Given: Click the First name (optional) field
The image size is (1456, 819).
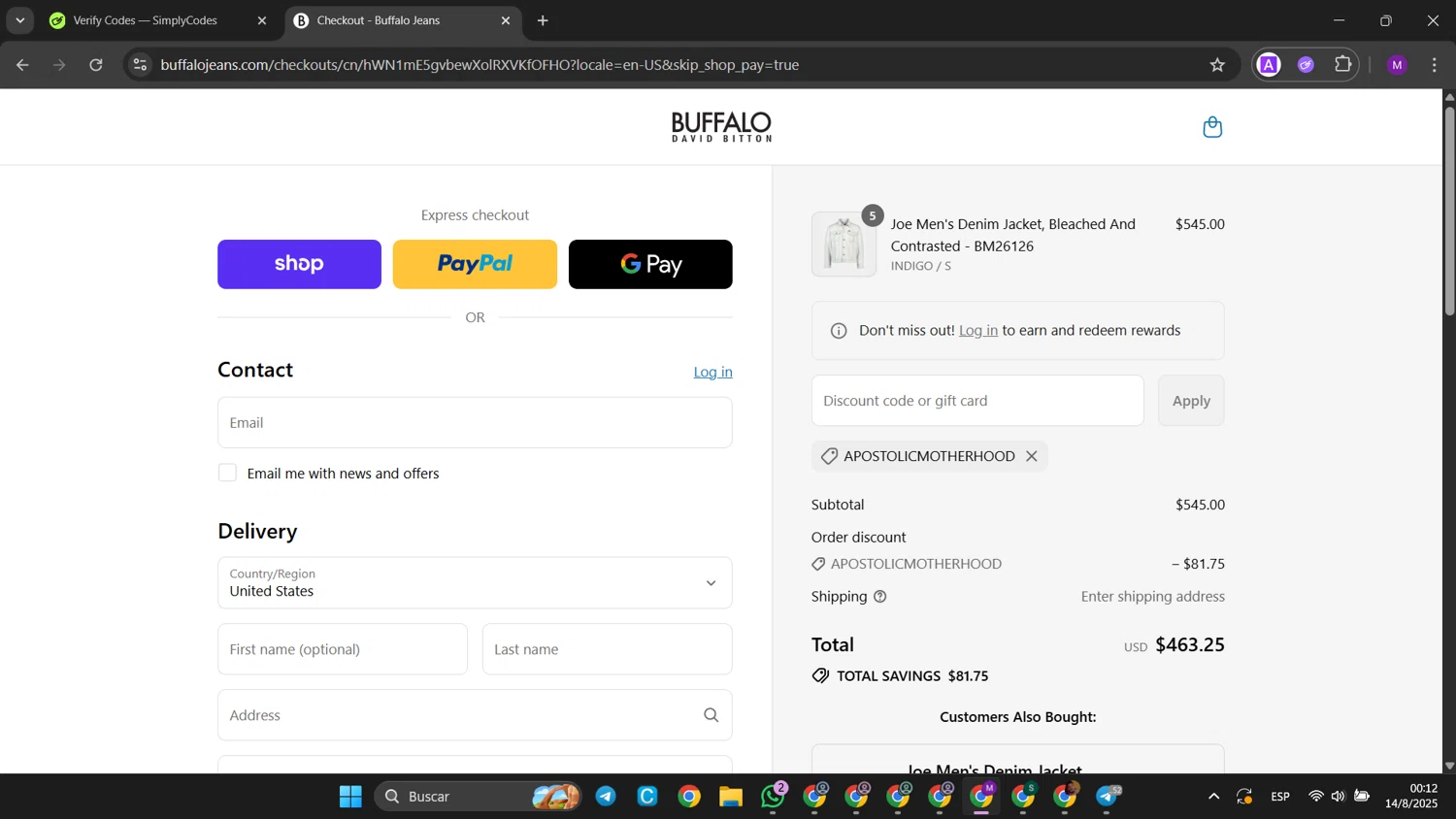Looking at the screenshot, I should pos(343,649).
